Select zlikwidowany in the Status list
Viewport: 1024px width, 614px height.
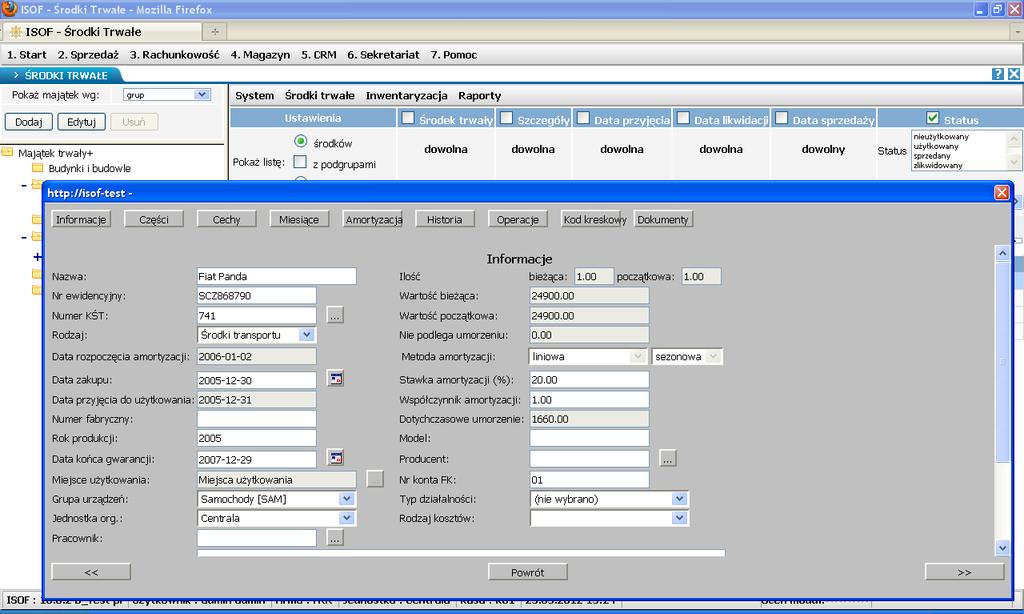coord(938,165)
